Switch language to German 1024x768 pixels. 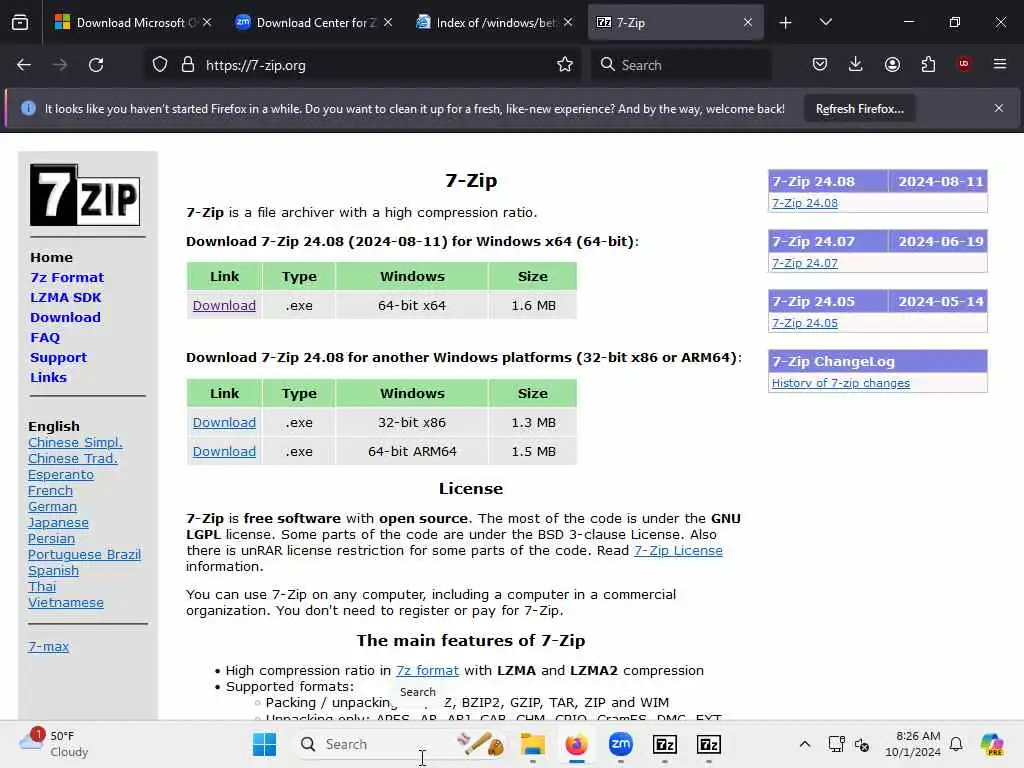52,507
